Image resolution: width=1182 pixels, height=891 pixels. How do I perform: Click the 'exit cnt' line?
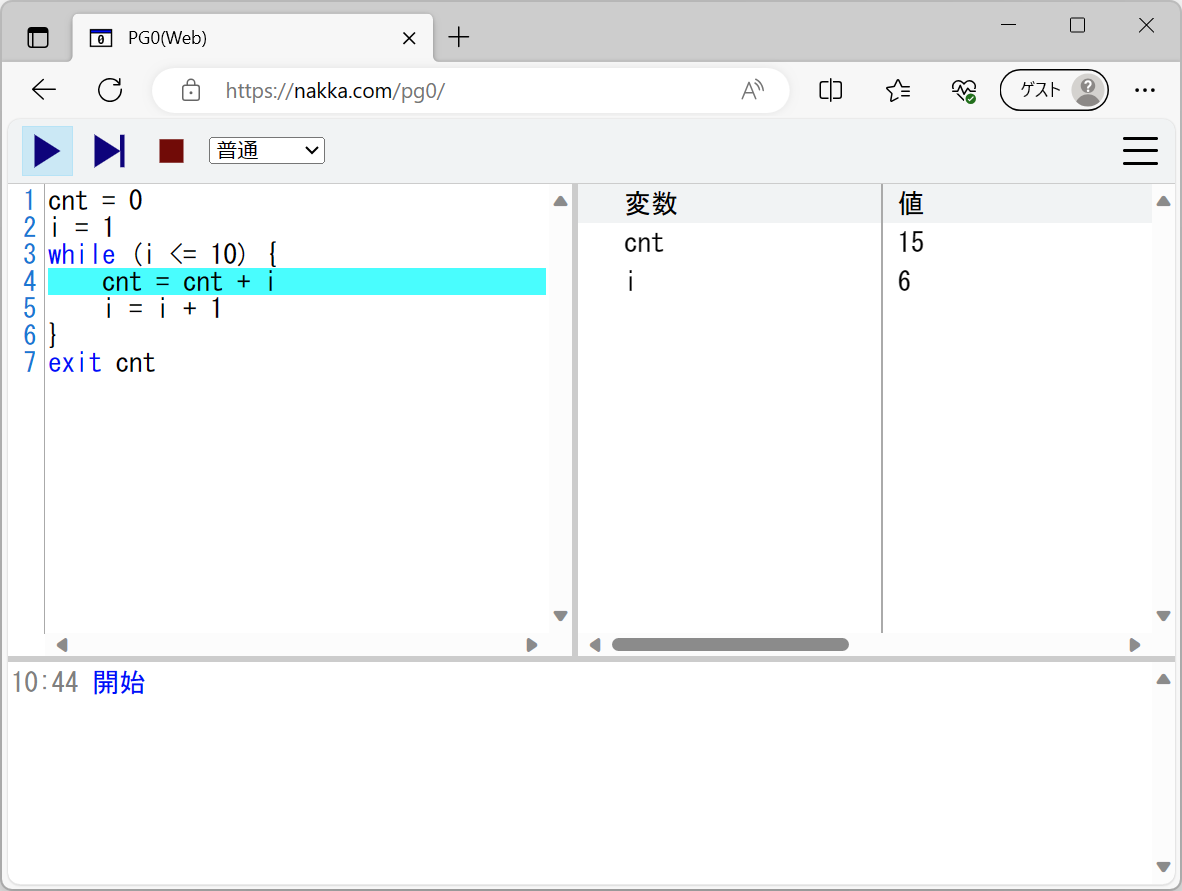click(x=102, y=363)
